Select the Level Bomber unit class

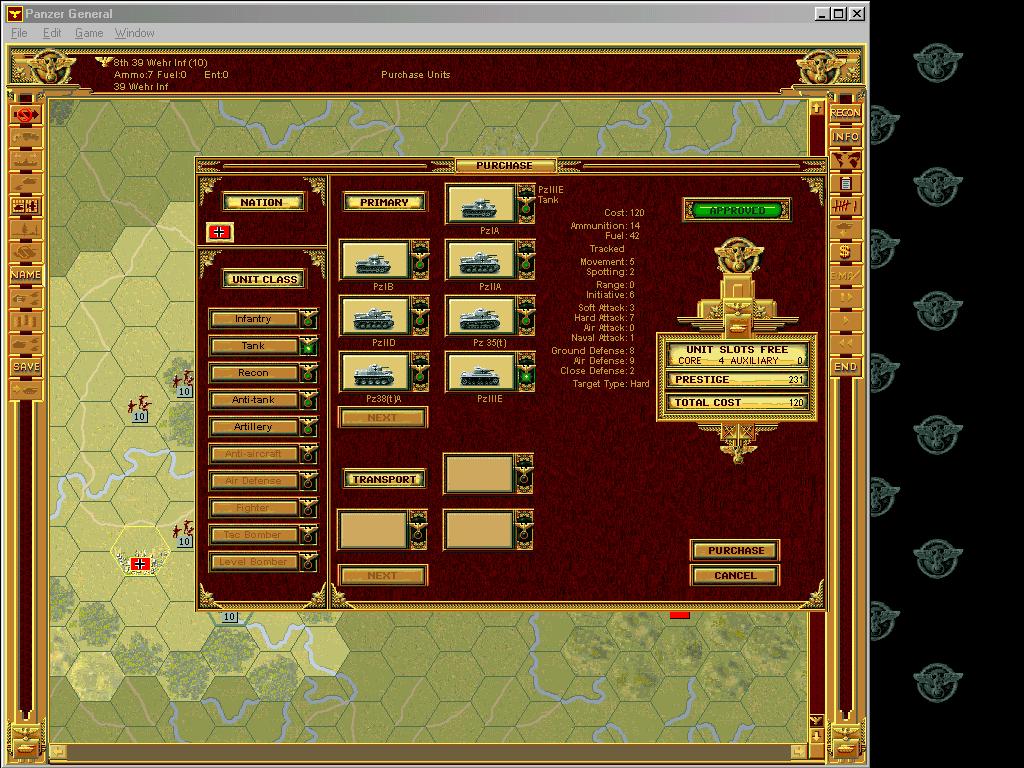[263, 562]
